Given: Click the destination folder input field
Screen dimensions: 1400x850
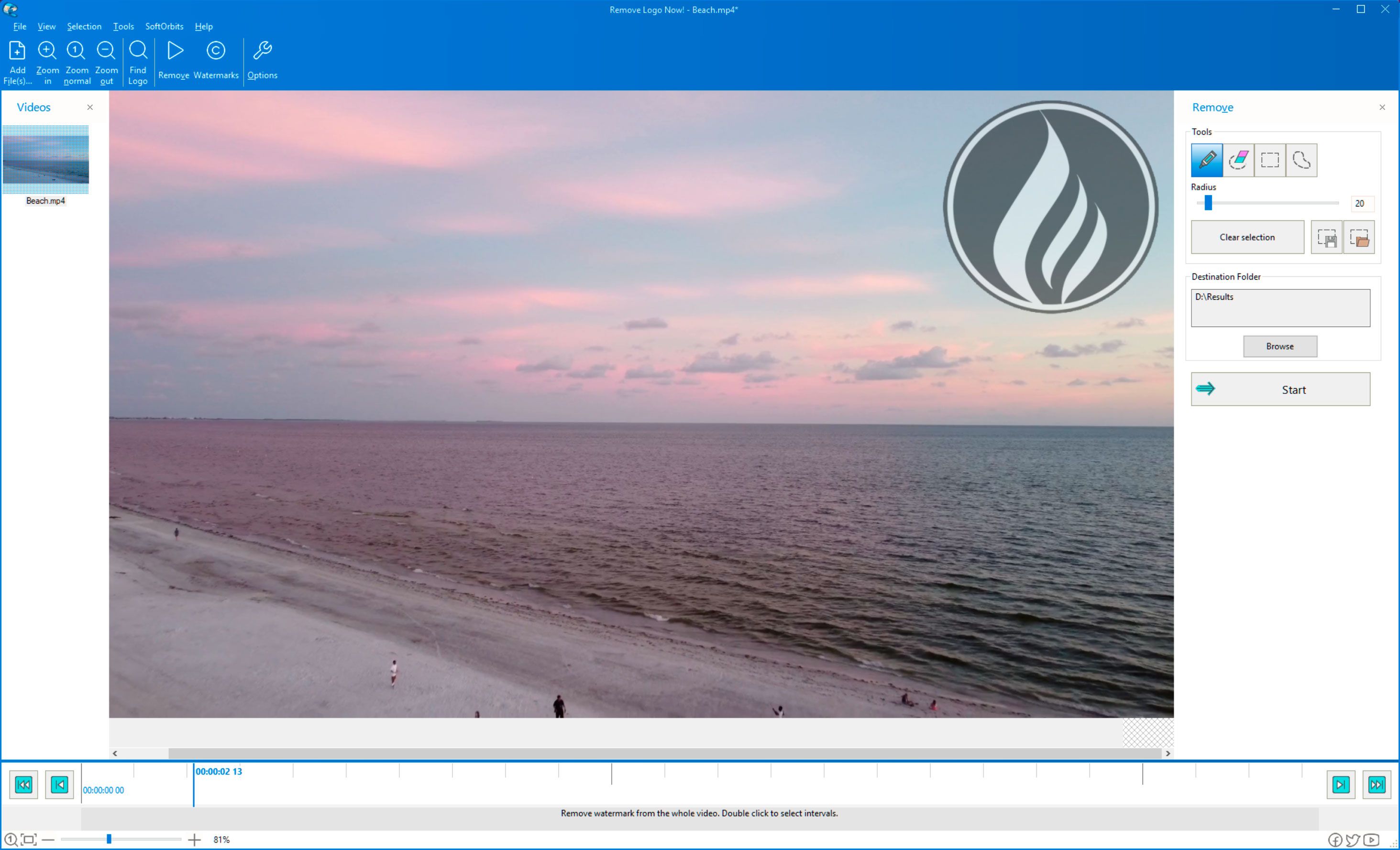Looking at the screenshot, I should pos(1280,307).
